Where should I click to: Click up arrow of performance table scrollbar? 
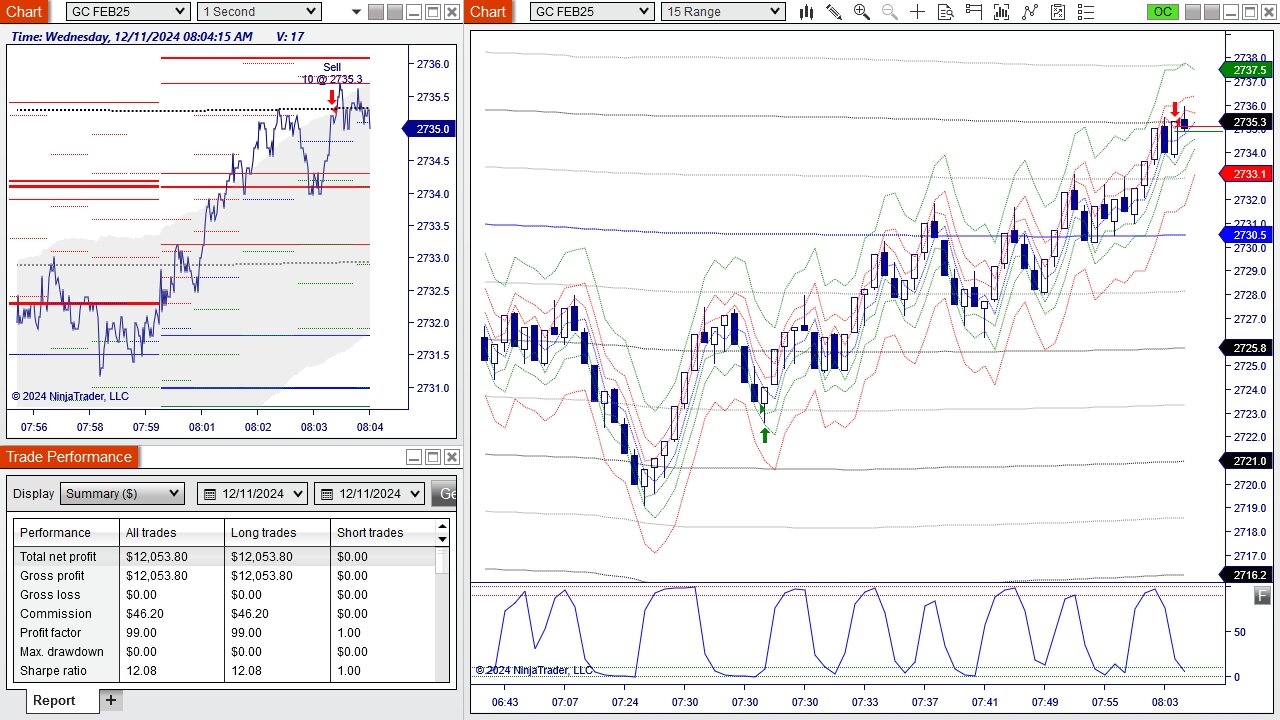(442, 526)
